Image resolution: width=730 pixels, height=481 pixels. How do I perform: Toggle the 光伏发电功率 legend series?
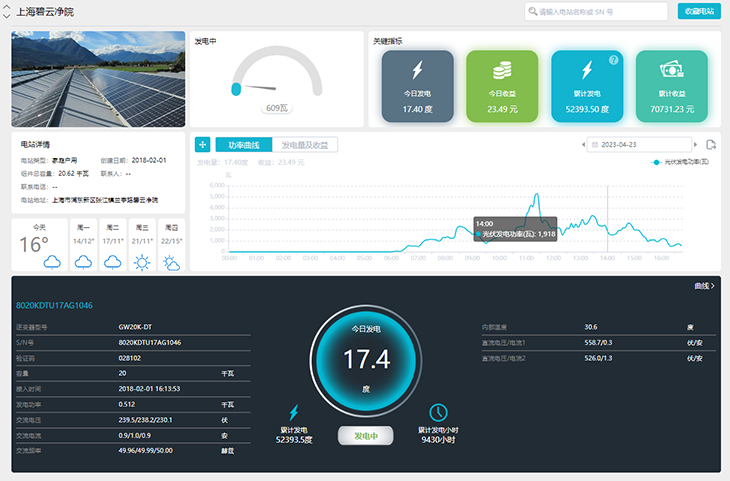[x=680, y=161]
